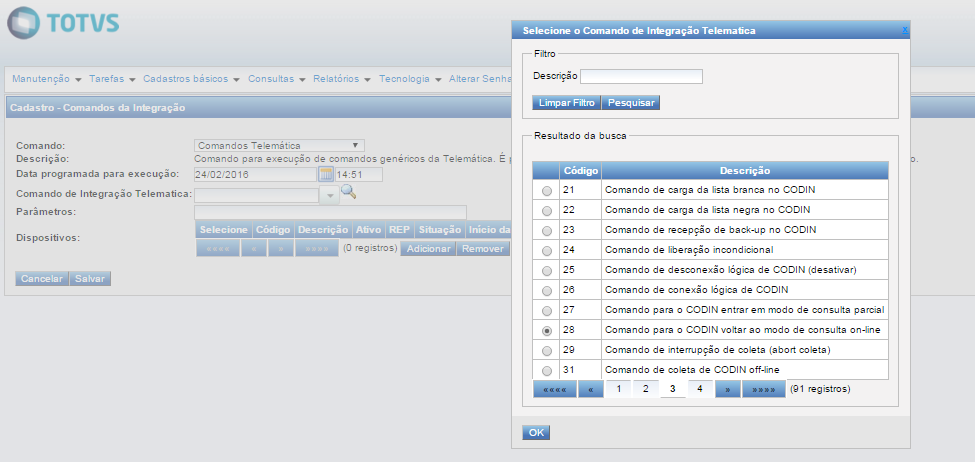The image size is (975, 462).
Task: Click the Parâmetros input field
Action: click(x=330, y=212)
